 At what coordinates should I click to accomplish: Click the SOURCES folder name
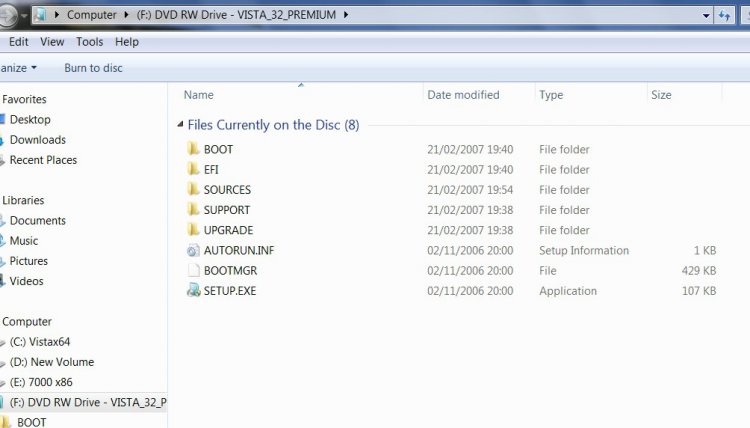pyautogui.click(x=227, y=189)
